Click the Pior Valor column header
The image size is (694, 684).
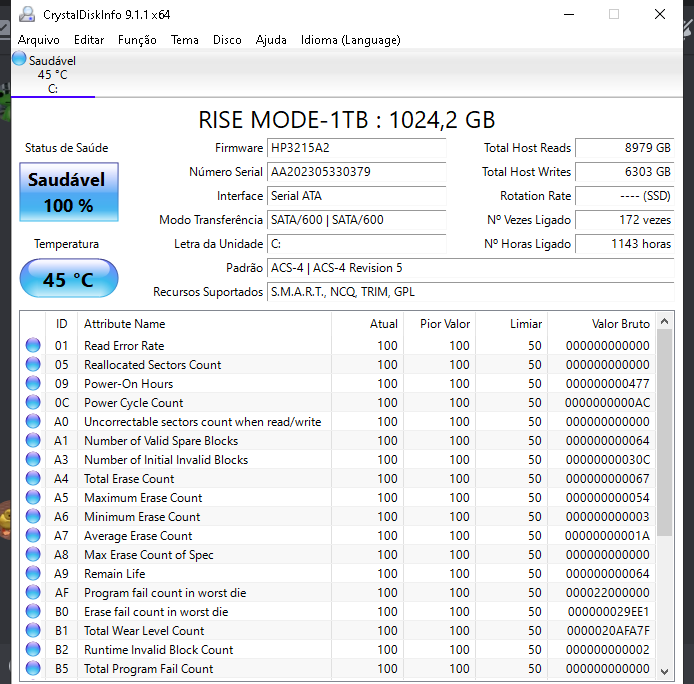tap(439, 324)
